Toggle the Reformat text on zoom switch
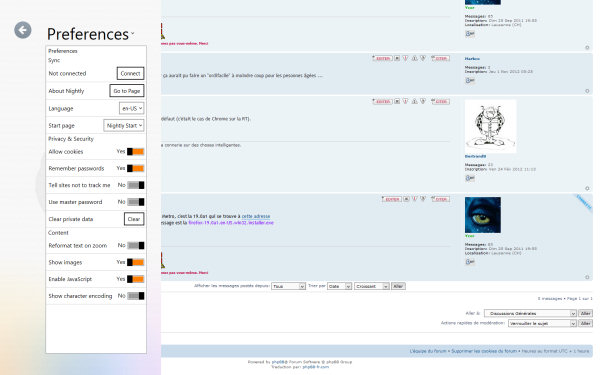This screenshot has height=375, width=600. pyautogui.click(x=135, y=245)
